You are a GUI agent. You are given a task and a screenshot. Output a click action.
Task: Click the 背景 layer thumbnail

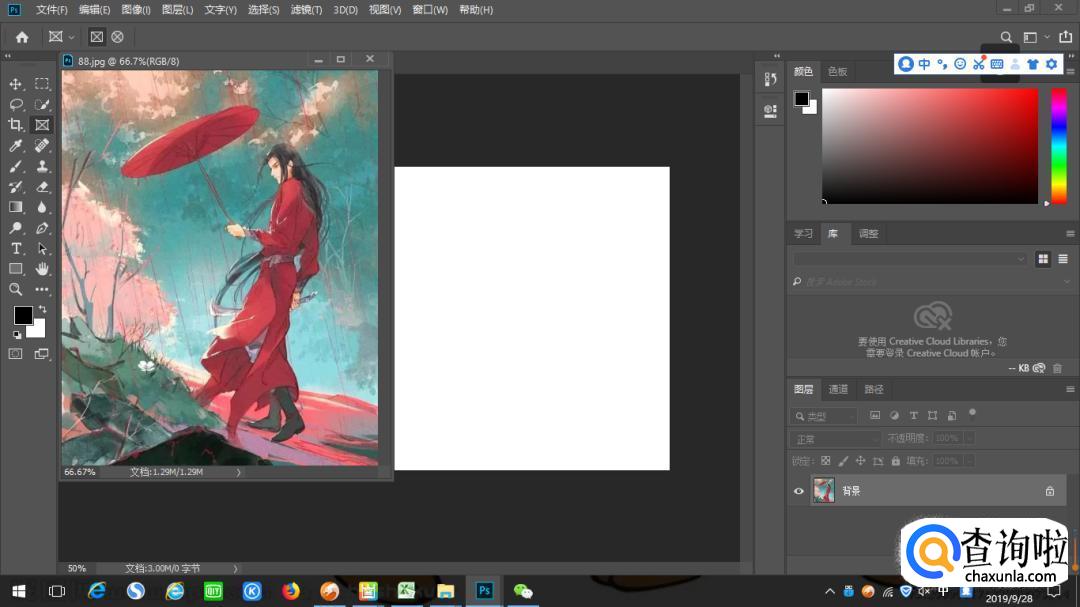(x=824, y=491)
